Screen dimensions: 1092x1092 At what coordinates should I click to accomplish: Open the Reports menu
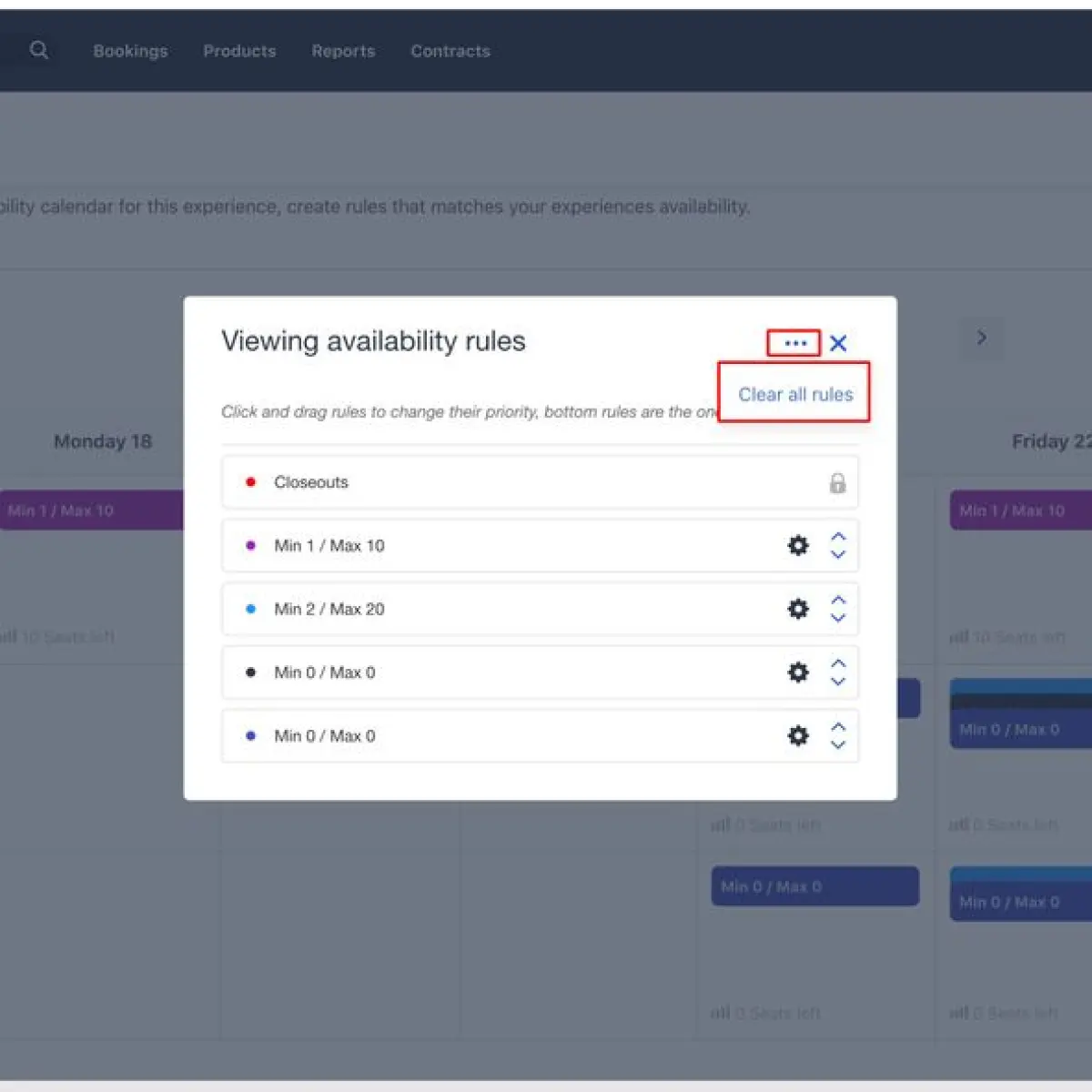[343, 51]
